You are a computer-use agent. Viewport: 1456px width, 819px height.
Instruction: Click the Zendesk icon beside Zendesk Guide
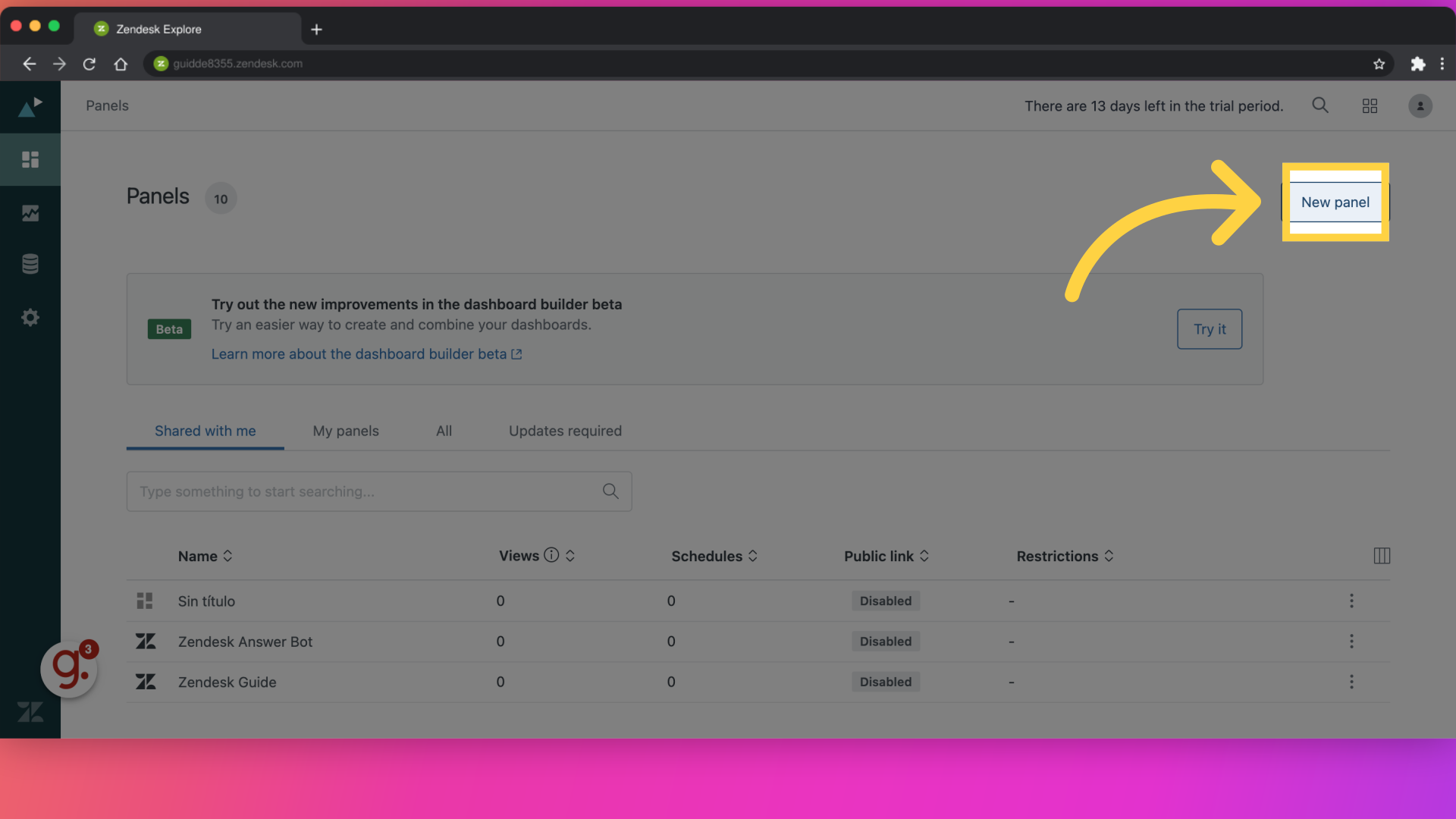146,682
